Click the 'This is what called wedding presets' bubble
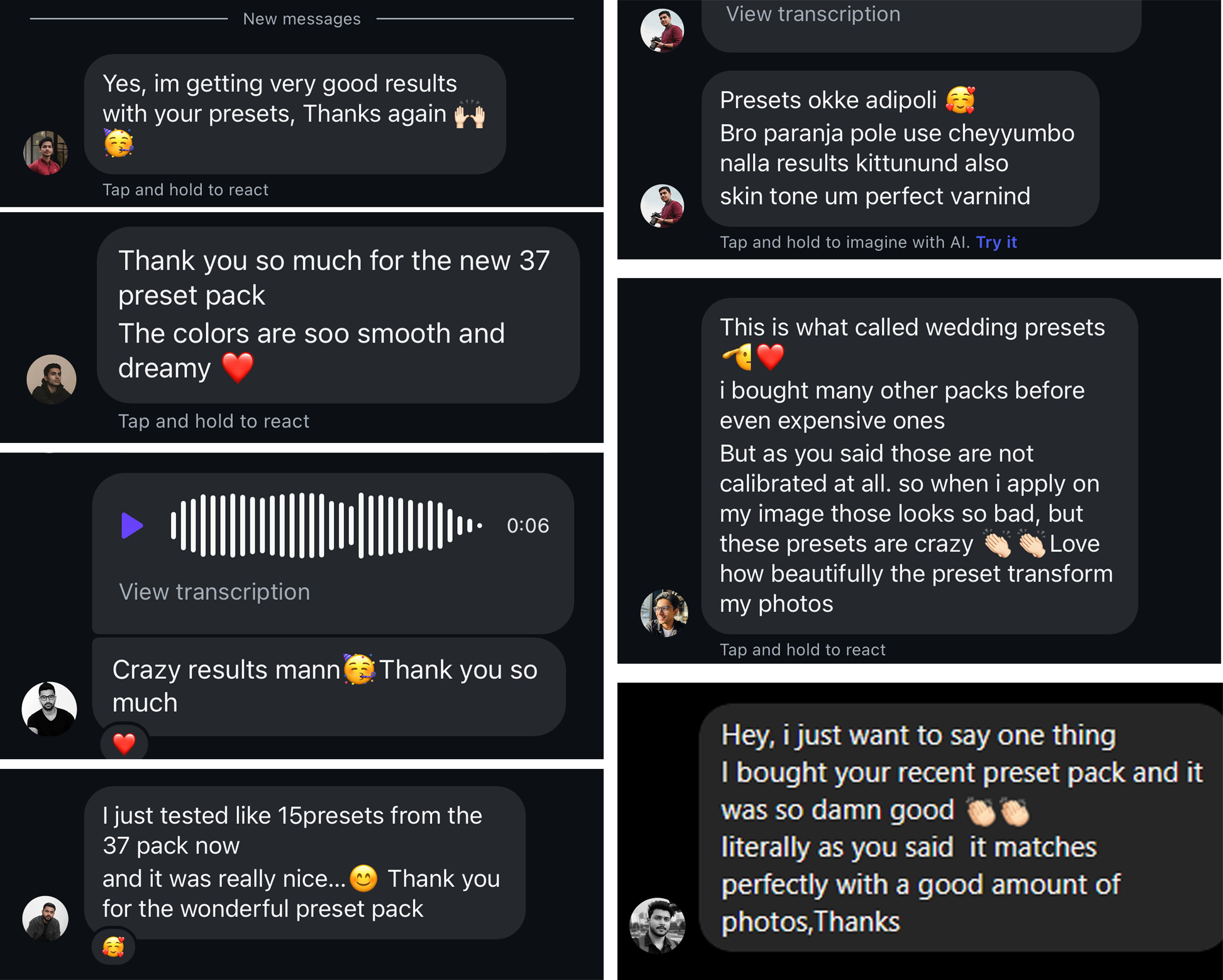Screen dimensions: 1223x980 pos(919,465)
